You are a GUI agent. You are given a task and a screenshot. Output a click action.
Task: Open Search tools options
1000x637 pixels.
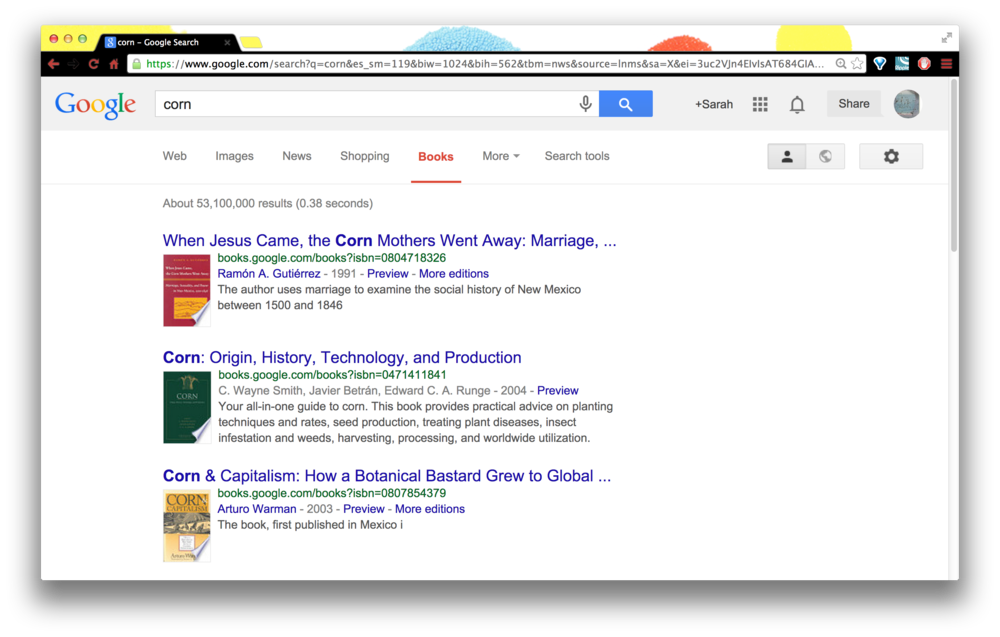577,156
